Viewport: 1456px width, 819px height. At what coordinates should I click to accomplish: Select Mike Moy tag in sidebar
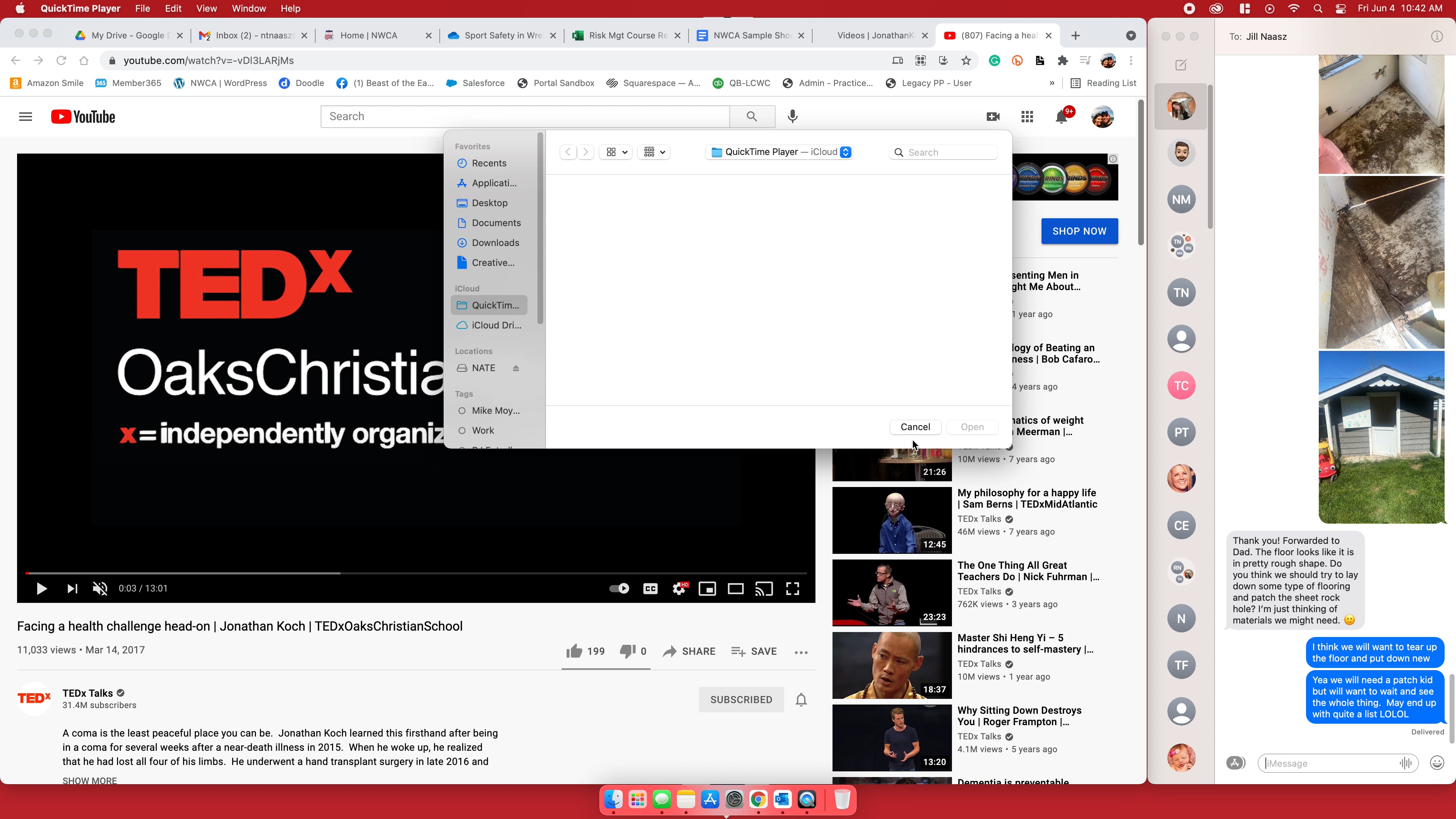pos(489,411)
